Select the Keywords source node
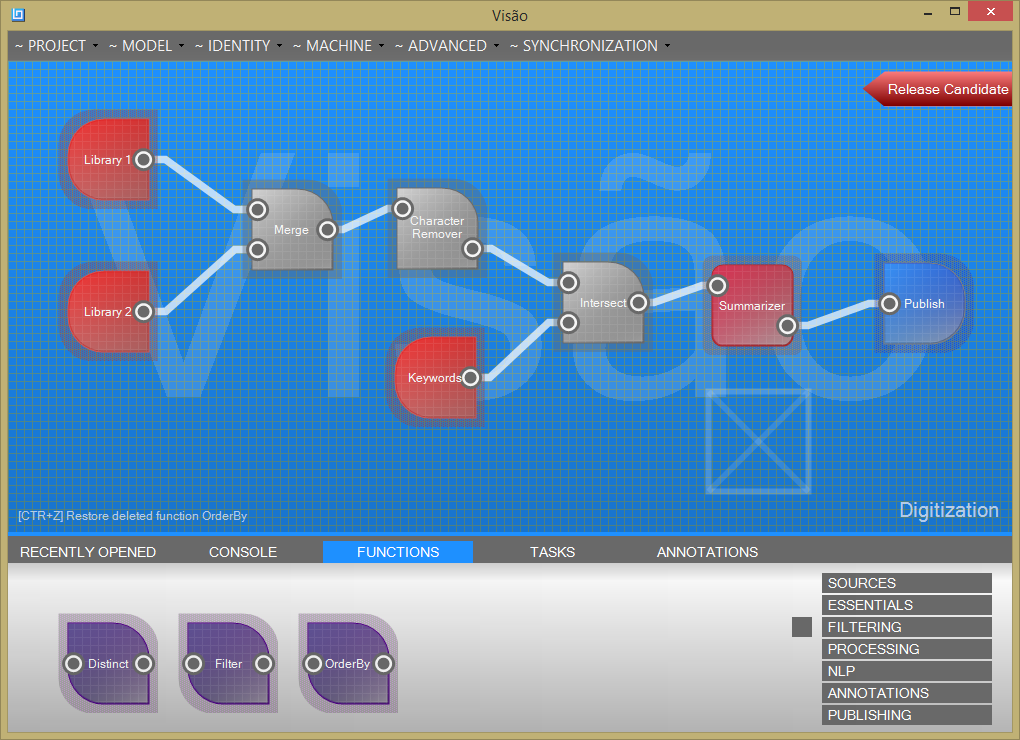The height and width of the screenshot is (740, 1020). [435, 377]
